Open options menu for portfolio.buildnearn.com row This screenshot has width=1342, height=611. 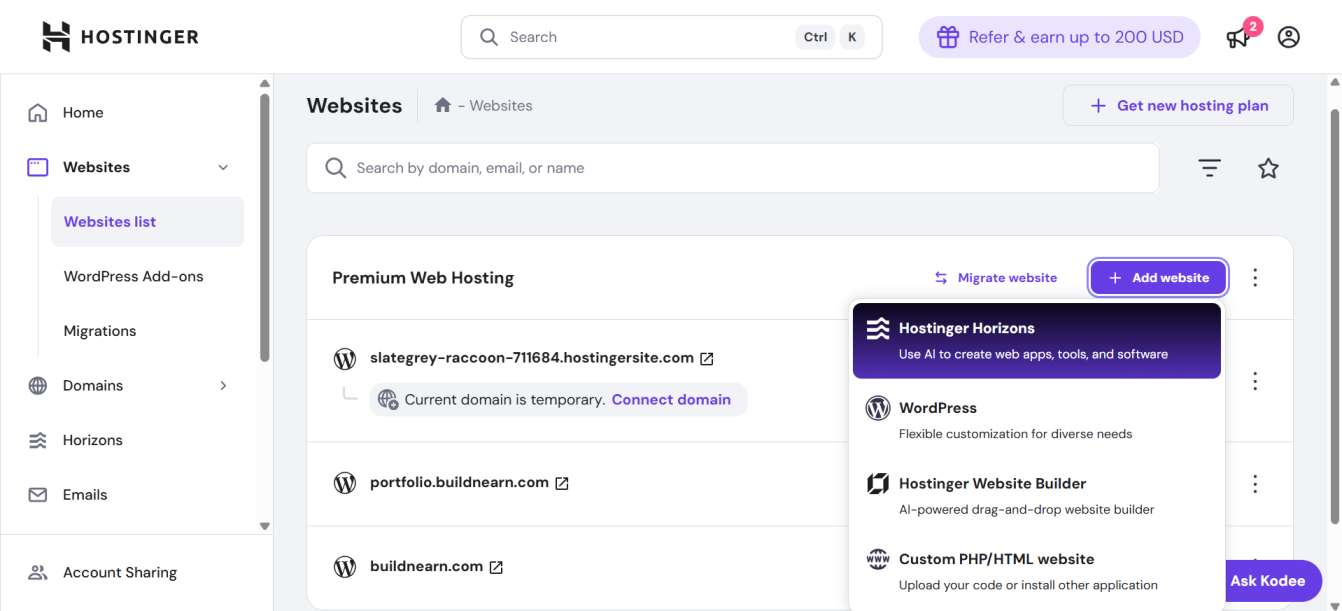[1255, 484]
